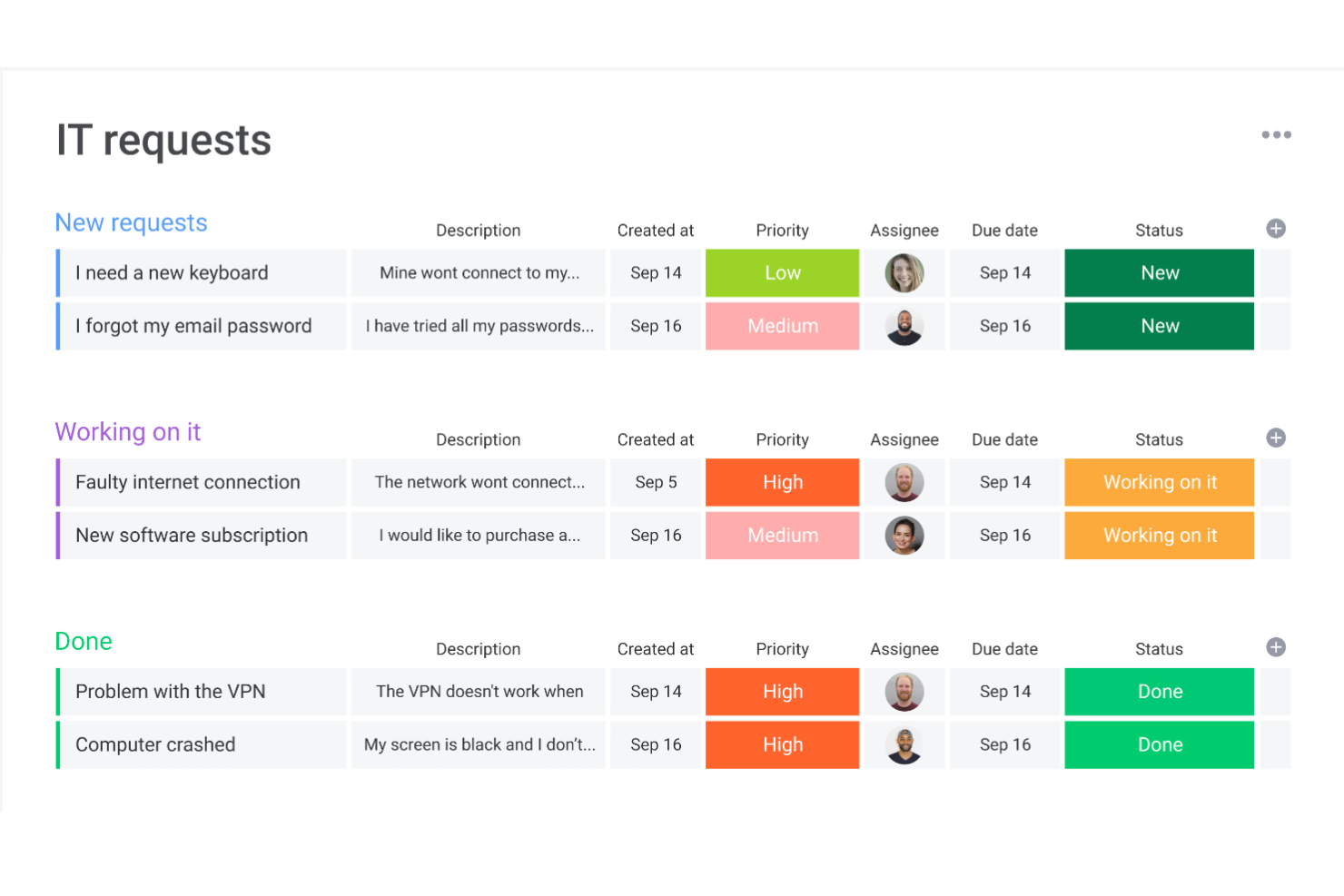Open the 'New software subscription' item
This screenshot has height=896, width=1344.
click(x=192, y=536)
